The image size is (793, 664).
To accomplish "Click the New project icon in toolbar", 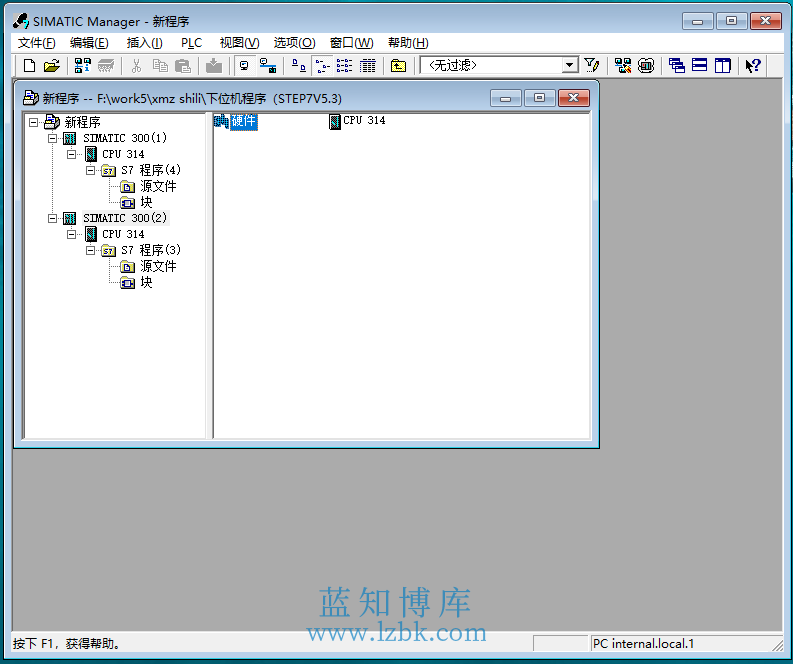I will (x=29, y=66).
